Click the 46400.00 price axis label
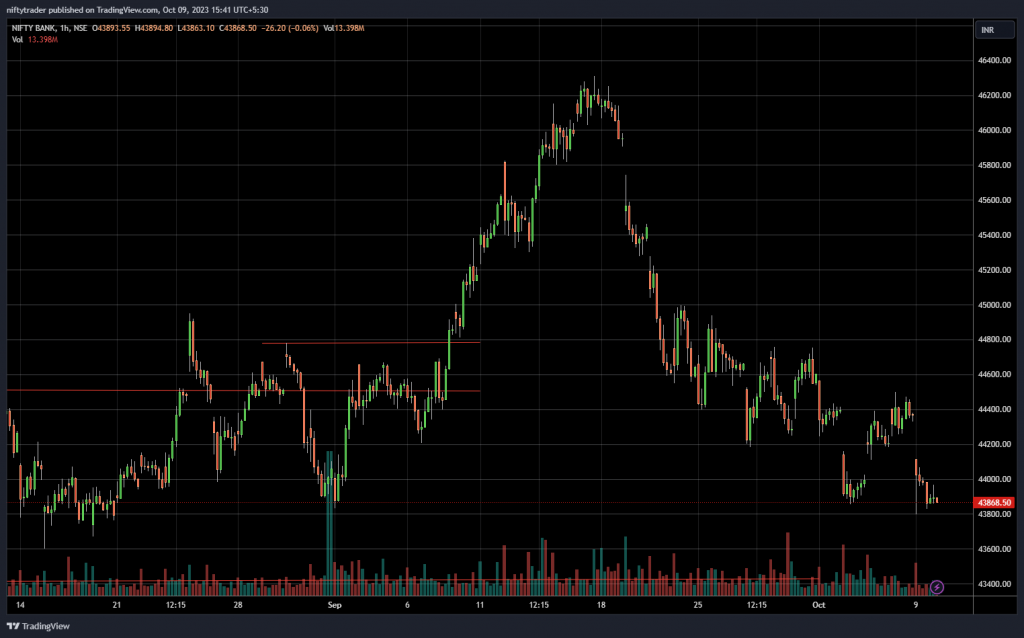Image resolution: width=1024 pixels, height=638 pixels. tap(994, 60)
